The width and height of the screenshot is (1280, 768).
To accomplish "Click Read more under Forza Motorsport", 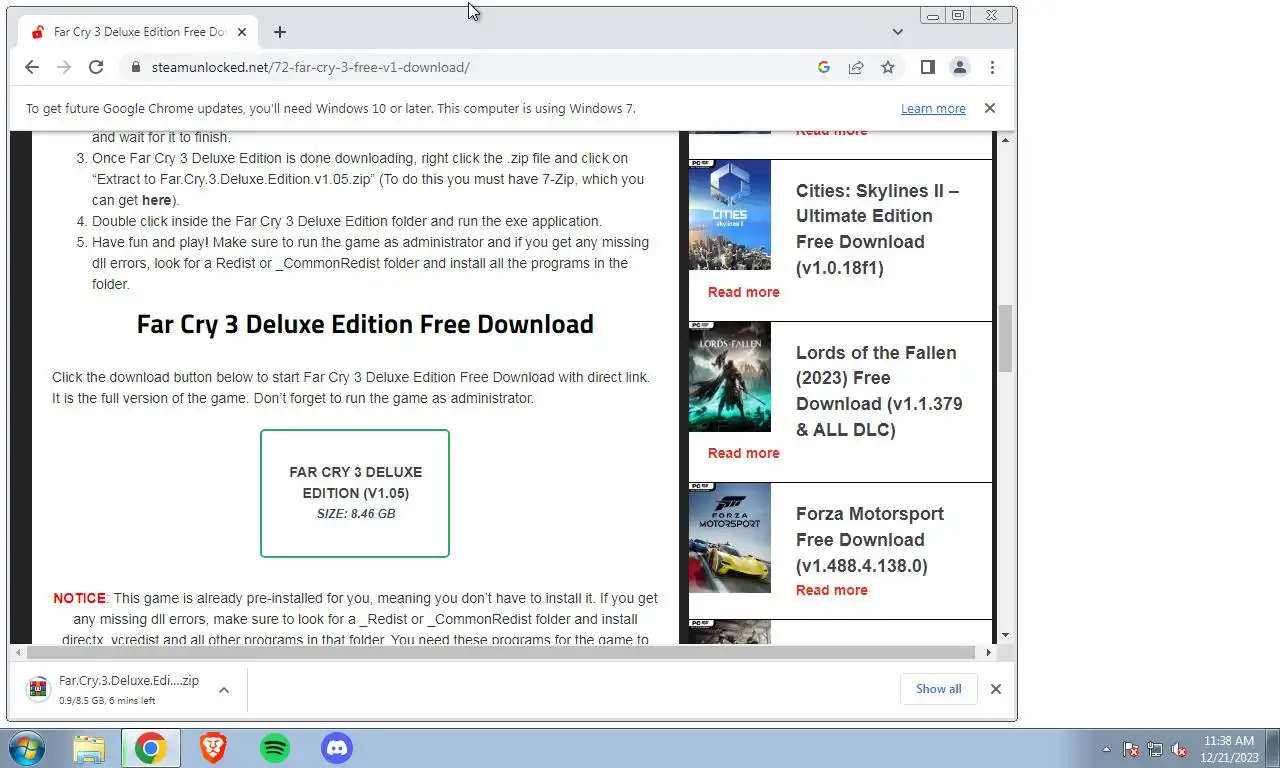I will pos(831,590).
